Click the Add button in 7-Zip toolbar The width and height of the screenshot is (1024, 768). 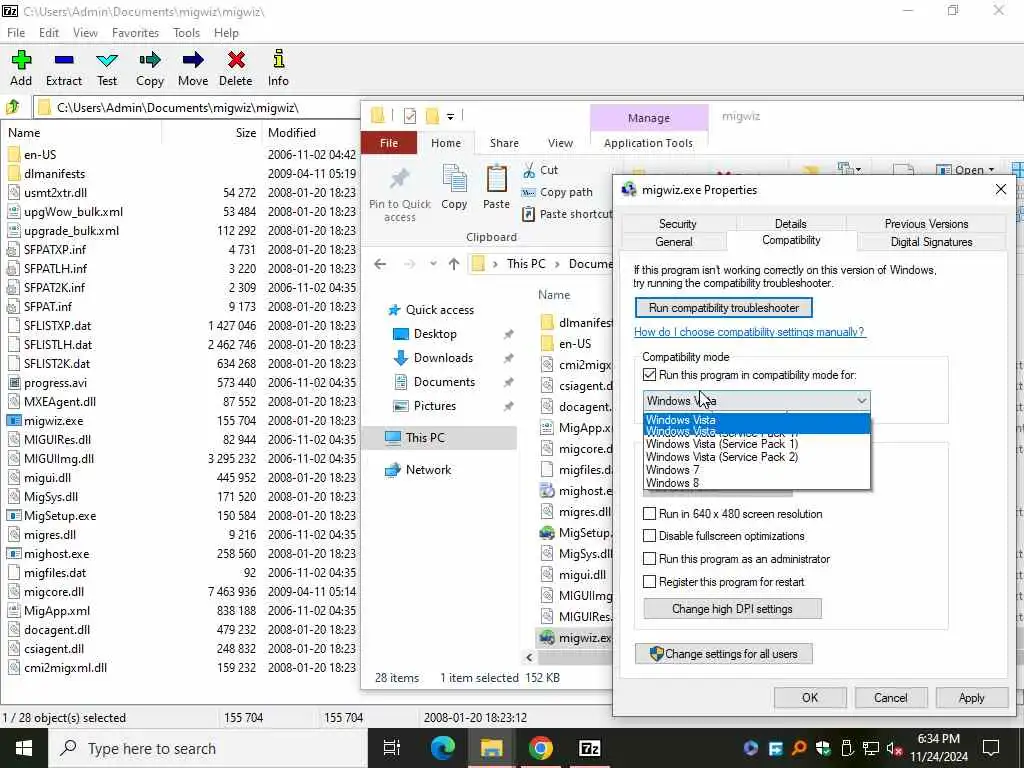[x=21, y=68]
